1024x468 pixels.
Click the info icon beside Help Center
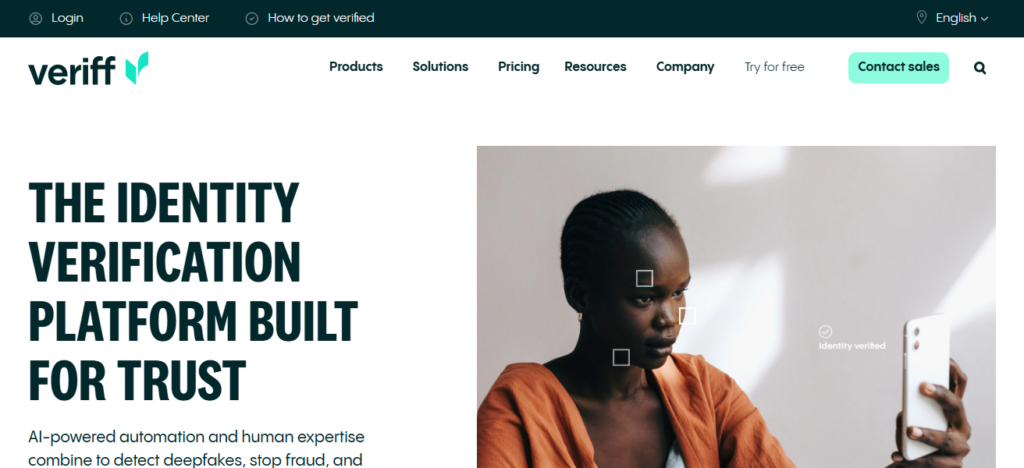126,18
